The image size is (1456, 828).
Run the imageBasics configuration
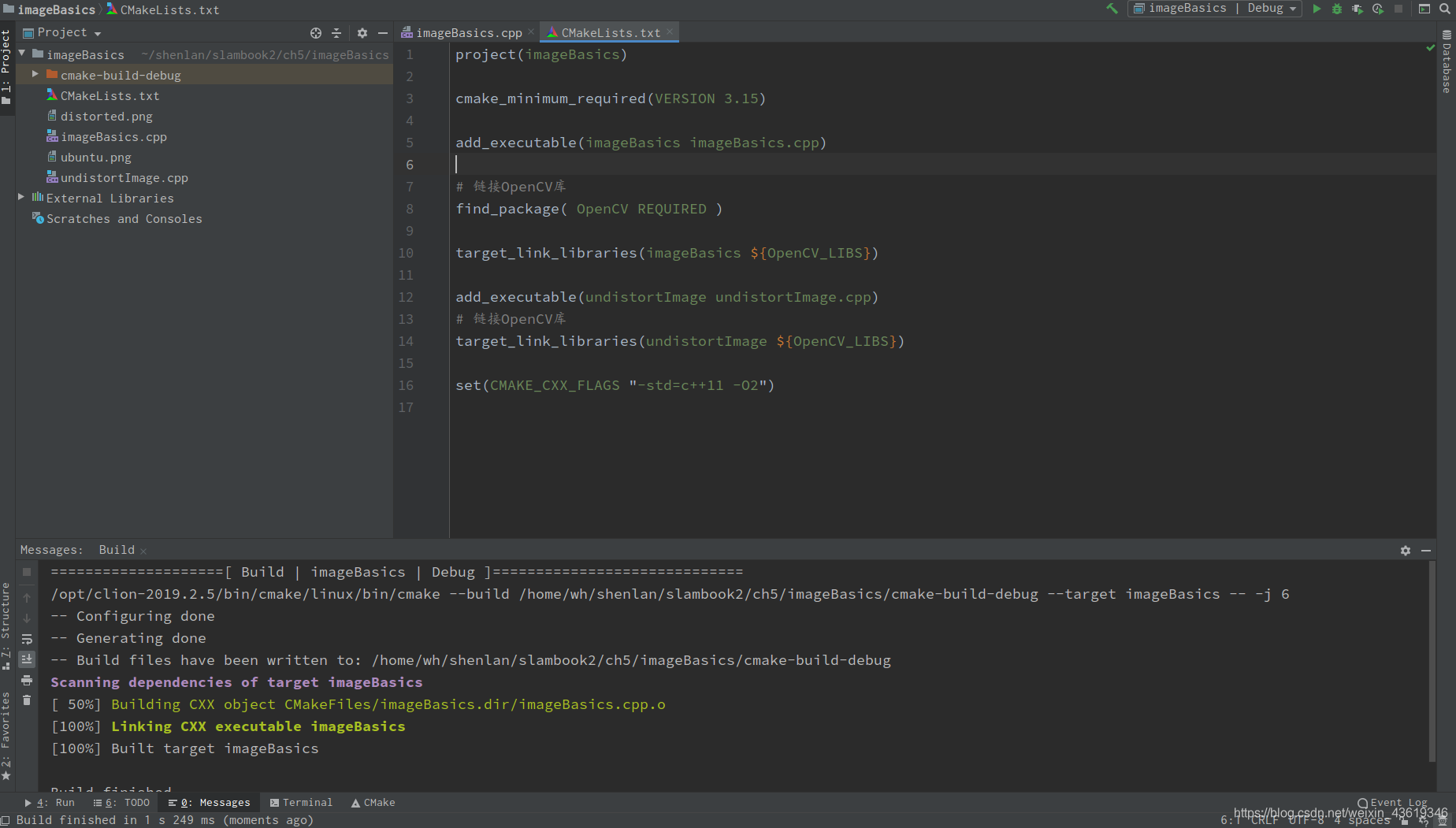pos(1317,9)
